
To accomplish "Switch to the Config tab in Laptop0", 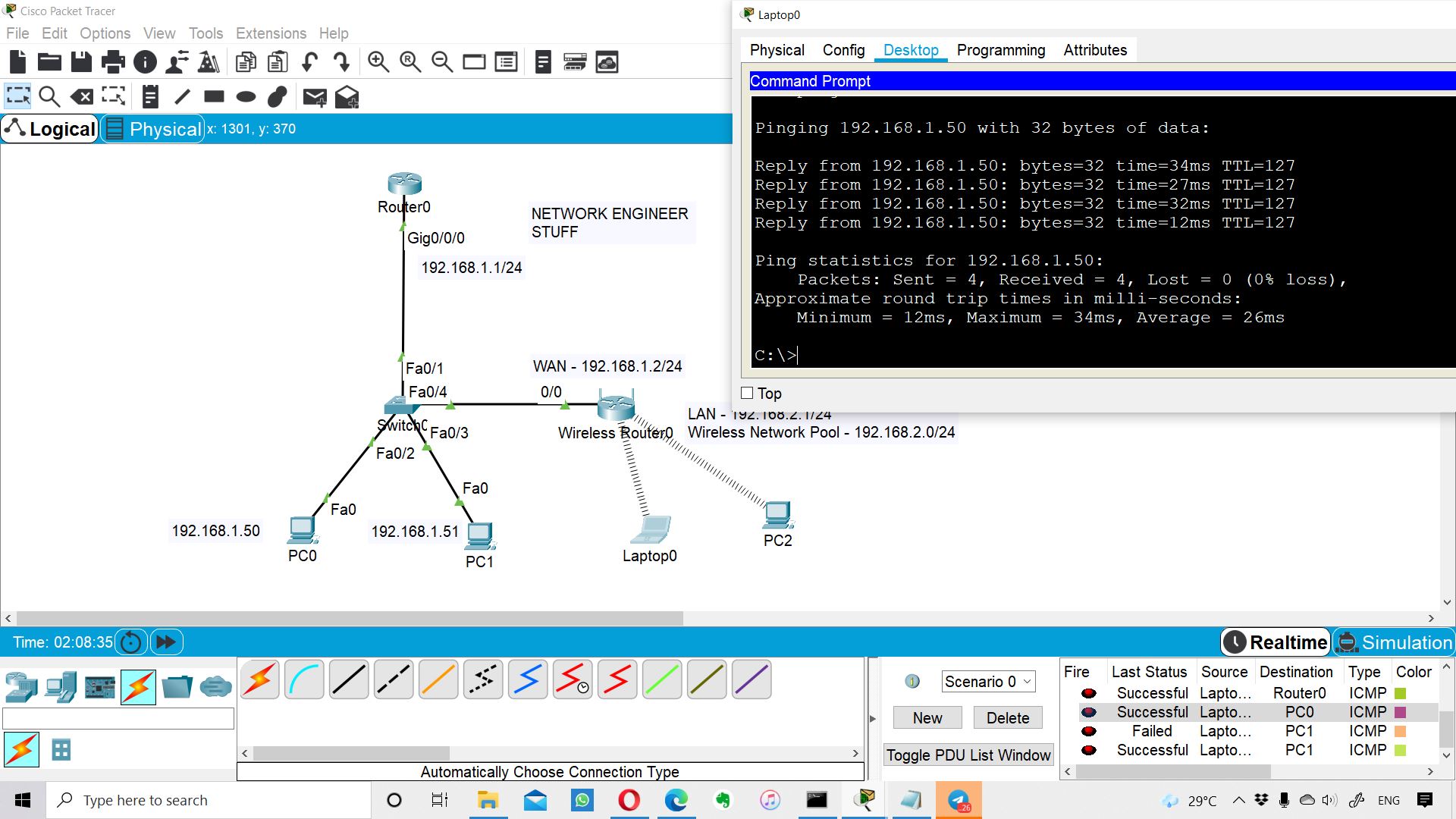I will point(843,50).
